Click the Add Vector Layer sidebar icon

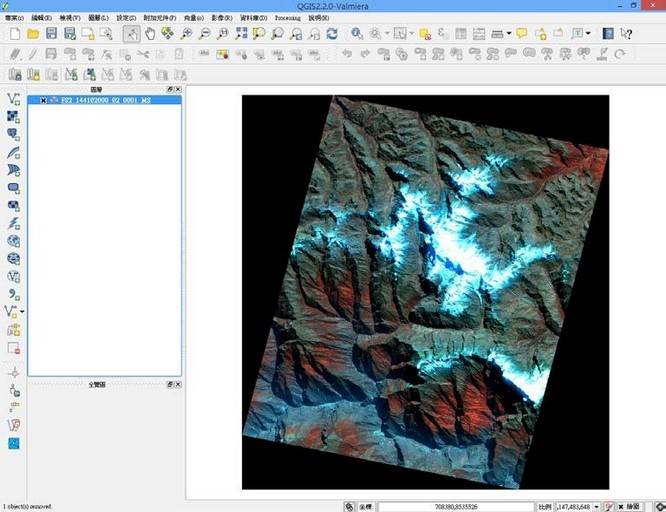click(13, 99)
